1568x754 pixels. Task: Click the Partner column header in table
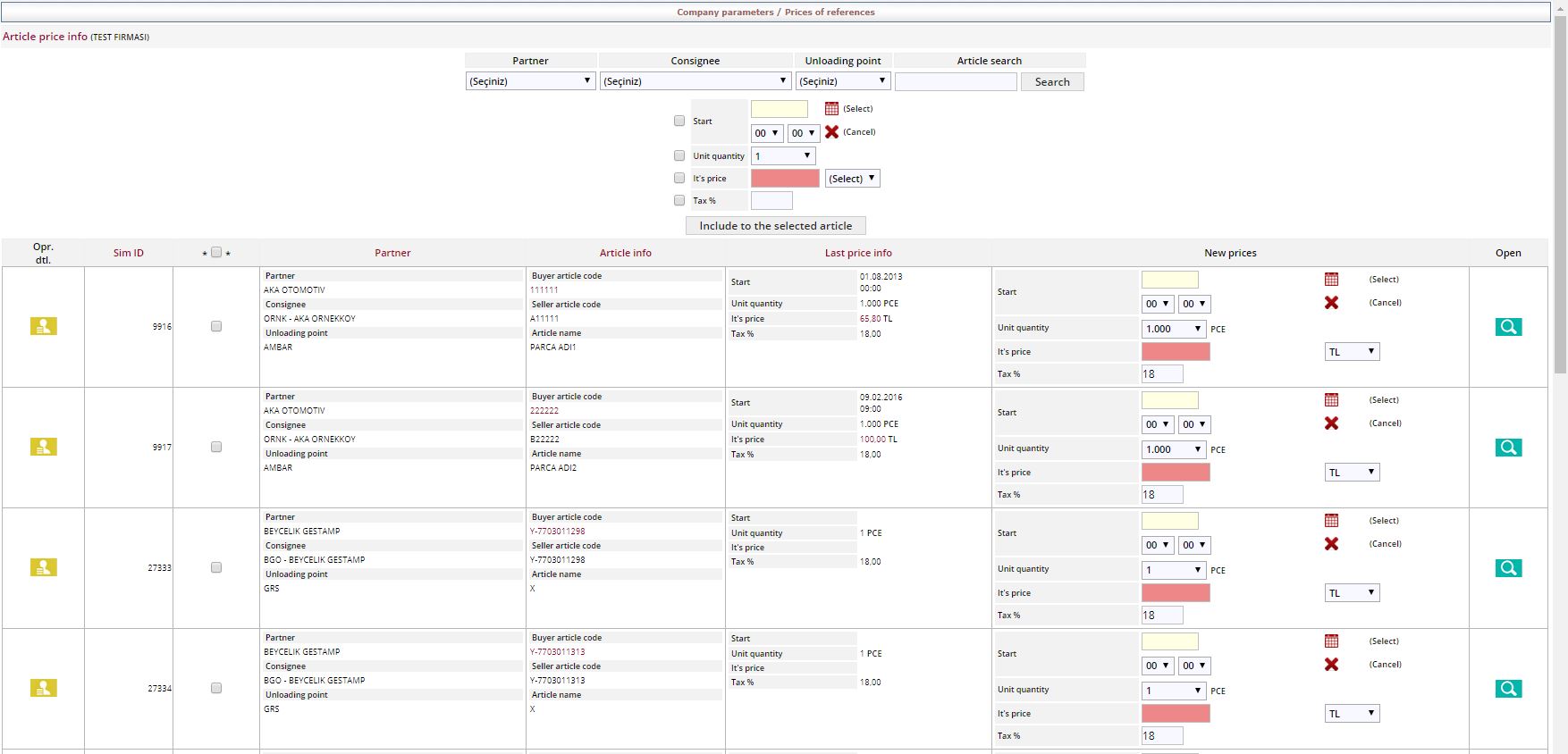point(392,253)
